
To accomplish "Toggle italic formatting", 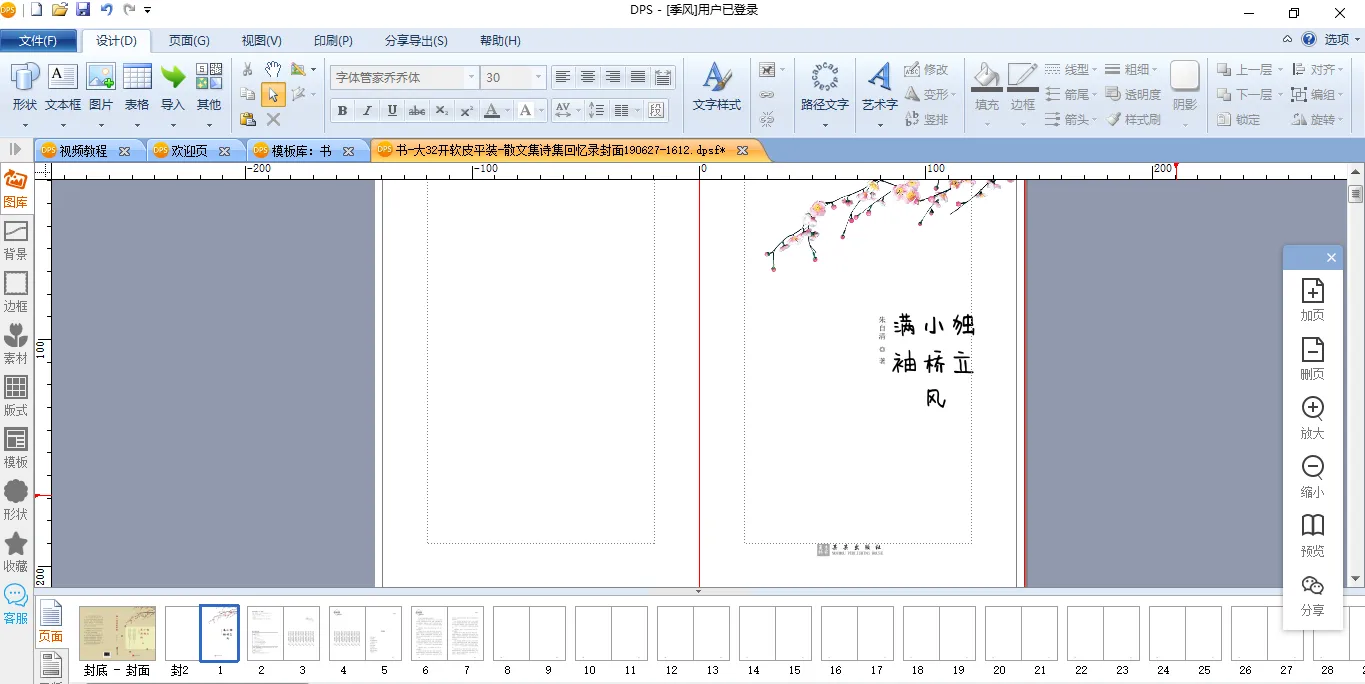I will click(367, 110).
